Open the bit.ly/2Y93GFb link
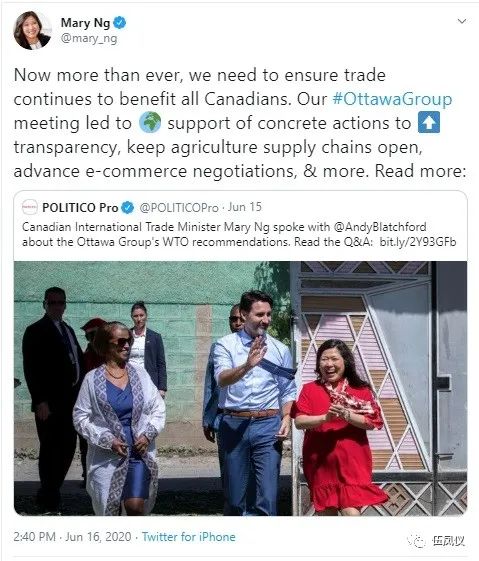 coord(418,242)
